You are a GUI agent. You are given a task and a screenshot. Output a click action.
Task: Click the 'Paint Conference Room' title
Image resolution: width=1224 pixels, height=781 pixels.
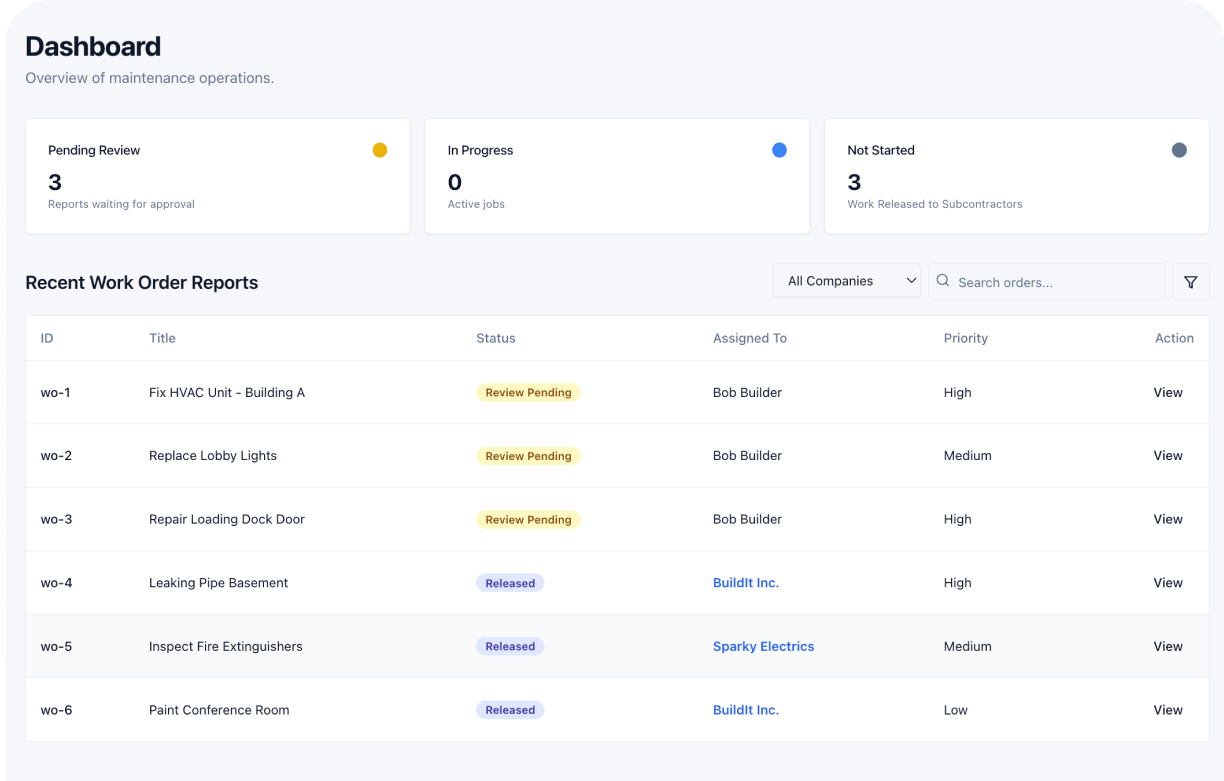pyautogui.click(x=219, y=710)
